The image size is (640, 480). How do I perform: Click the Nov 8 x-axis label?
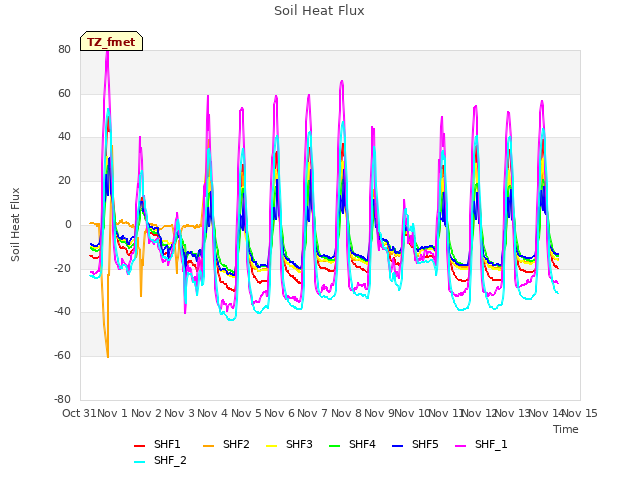(346, 413)
